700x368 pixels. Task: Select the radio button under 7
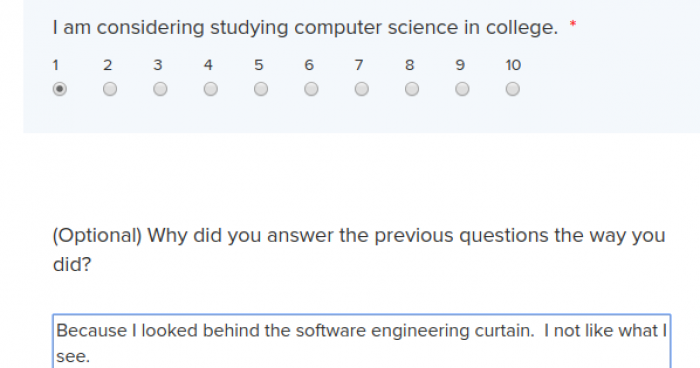coord(362,89)
